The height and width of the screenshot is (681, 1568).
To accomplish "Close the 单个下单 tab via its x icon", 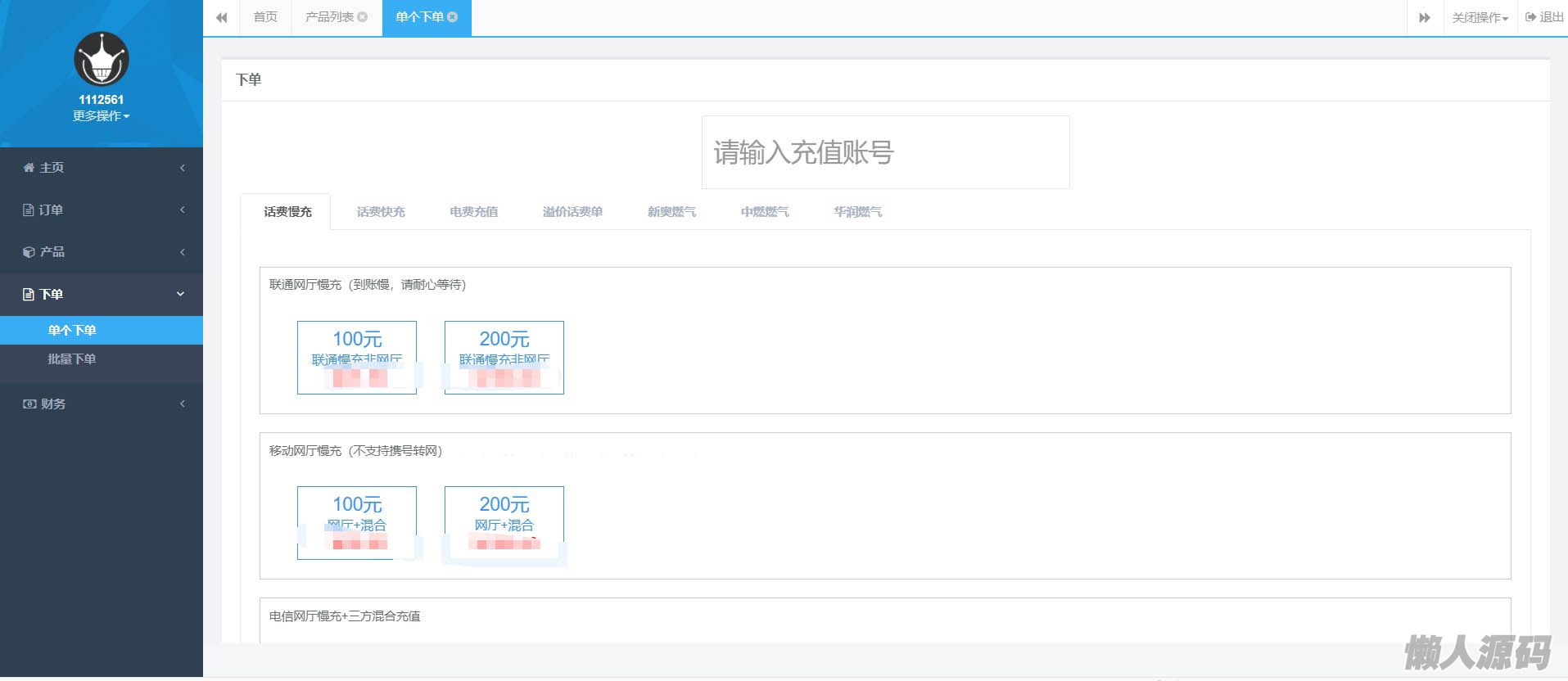I will [453, 17].
